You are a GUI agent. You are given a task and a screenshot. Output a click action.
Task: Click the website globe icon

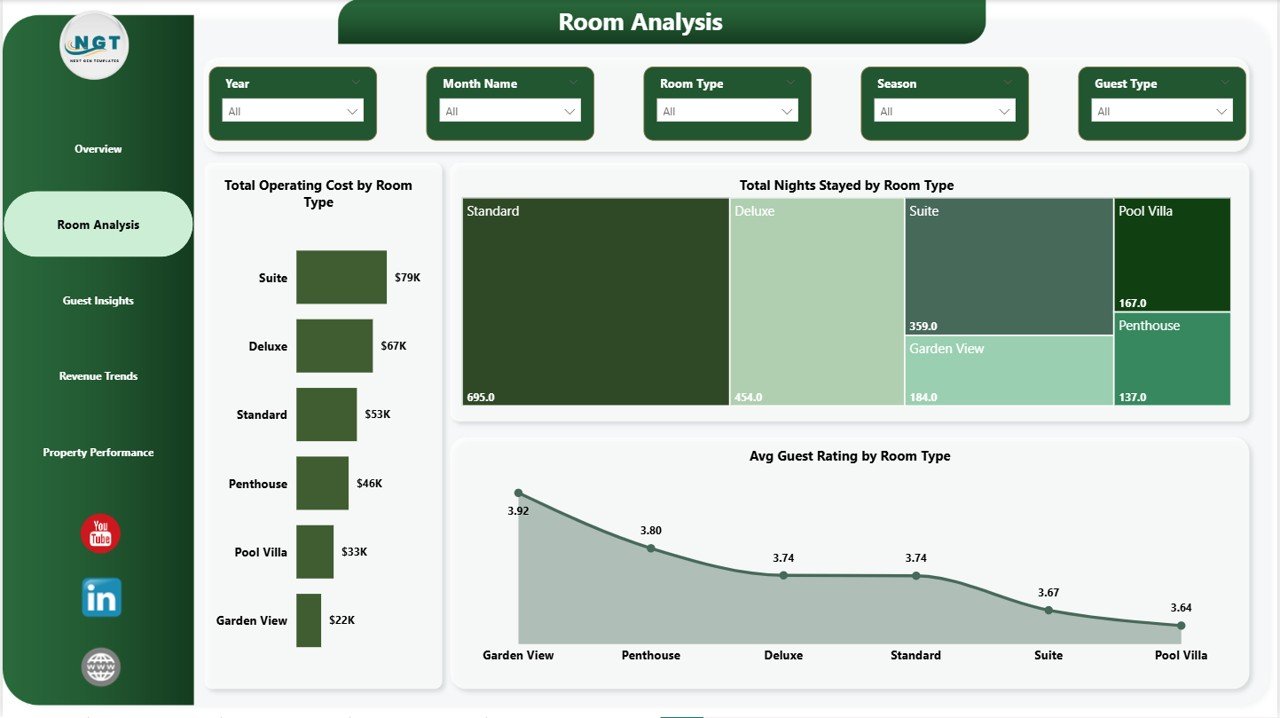point(101,667)
